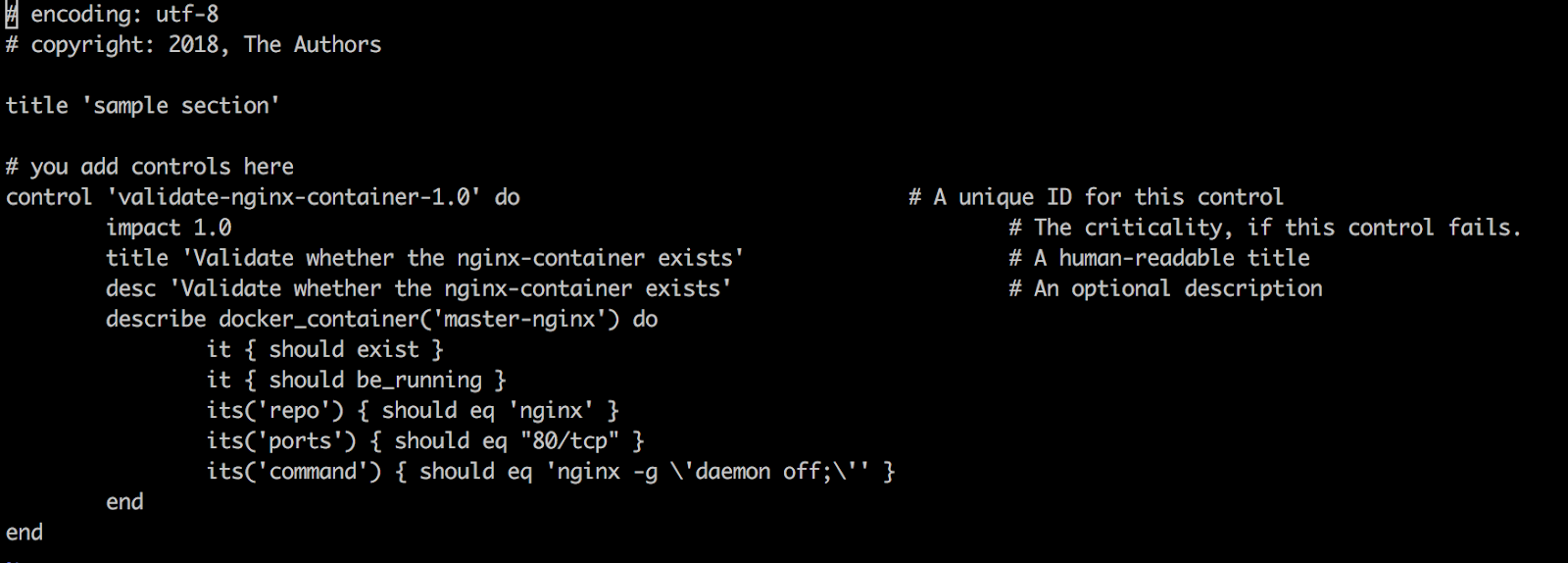
Task: Click the final 'end' keyword
Action: [24, 532]
